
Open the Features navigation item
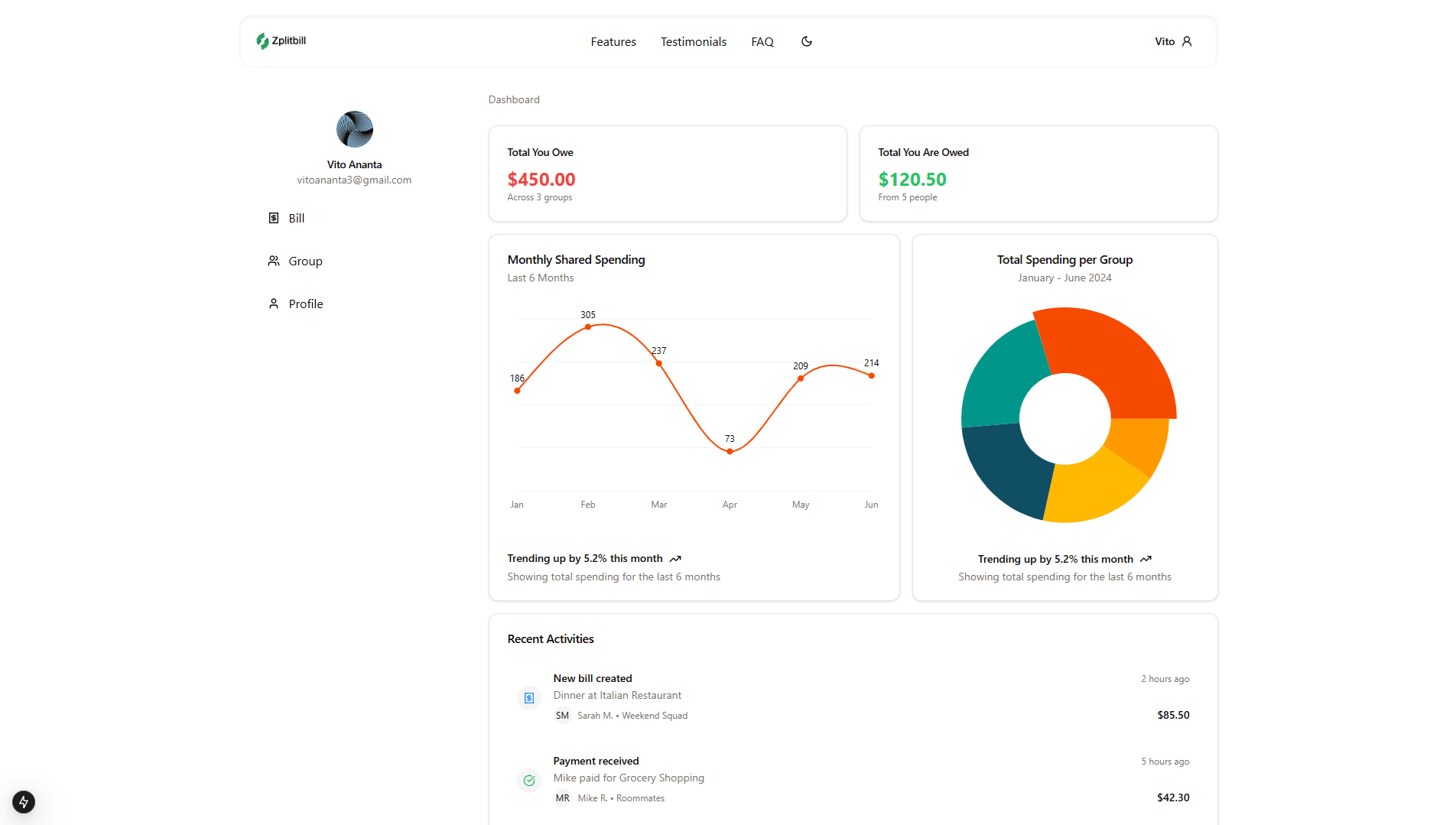pyautogui.click(x=613, y=41)
